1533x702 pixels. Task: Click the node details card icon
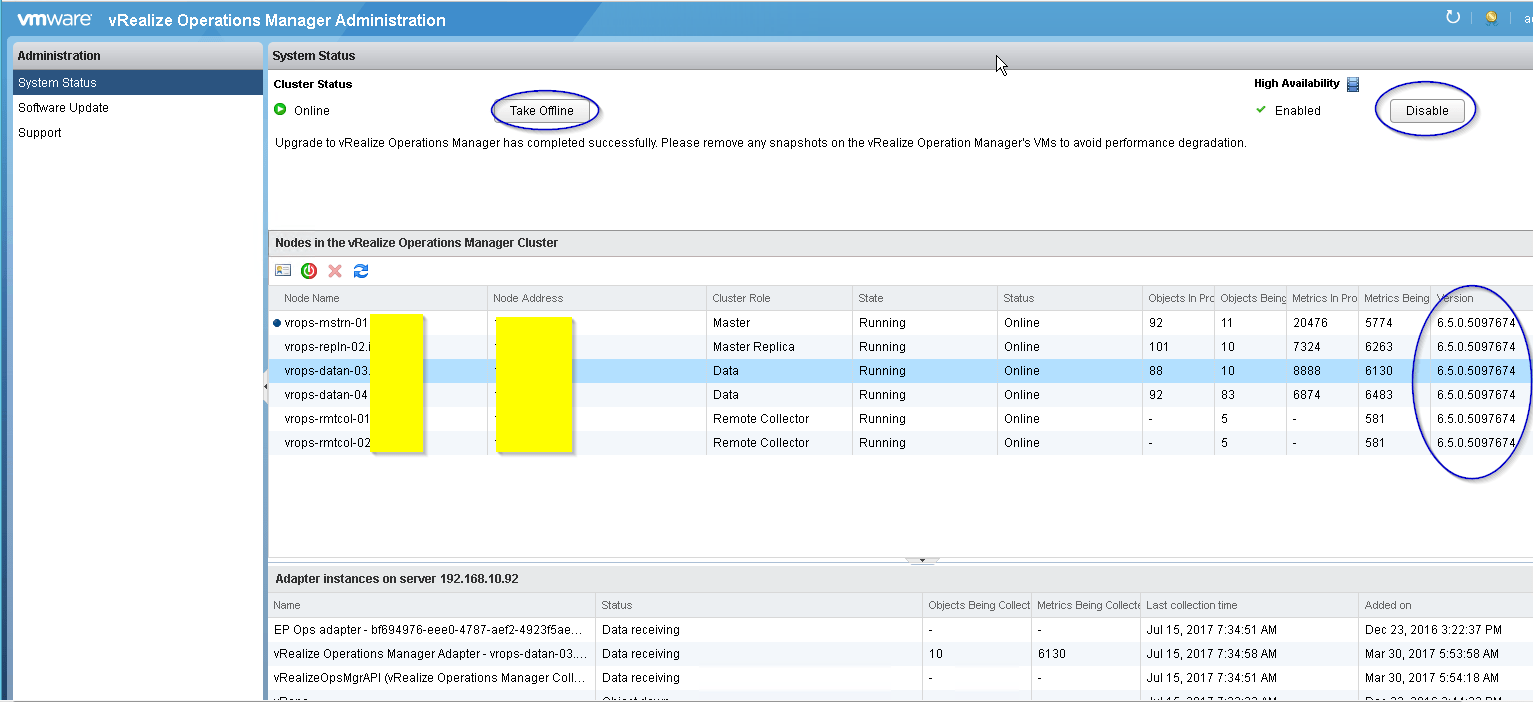click(283, 271)
